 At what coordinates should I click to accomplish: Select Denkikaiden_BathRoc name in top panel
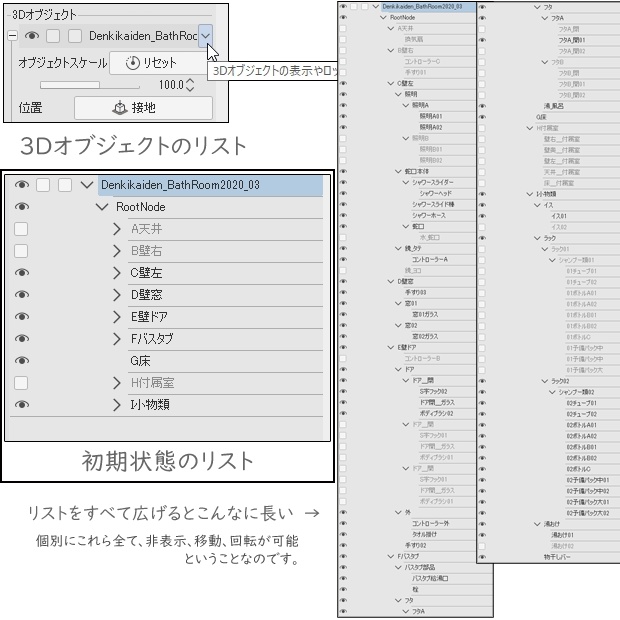click(x=143, y=36)
